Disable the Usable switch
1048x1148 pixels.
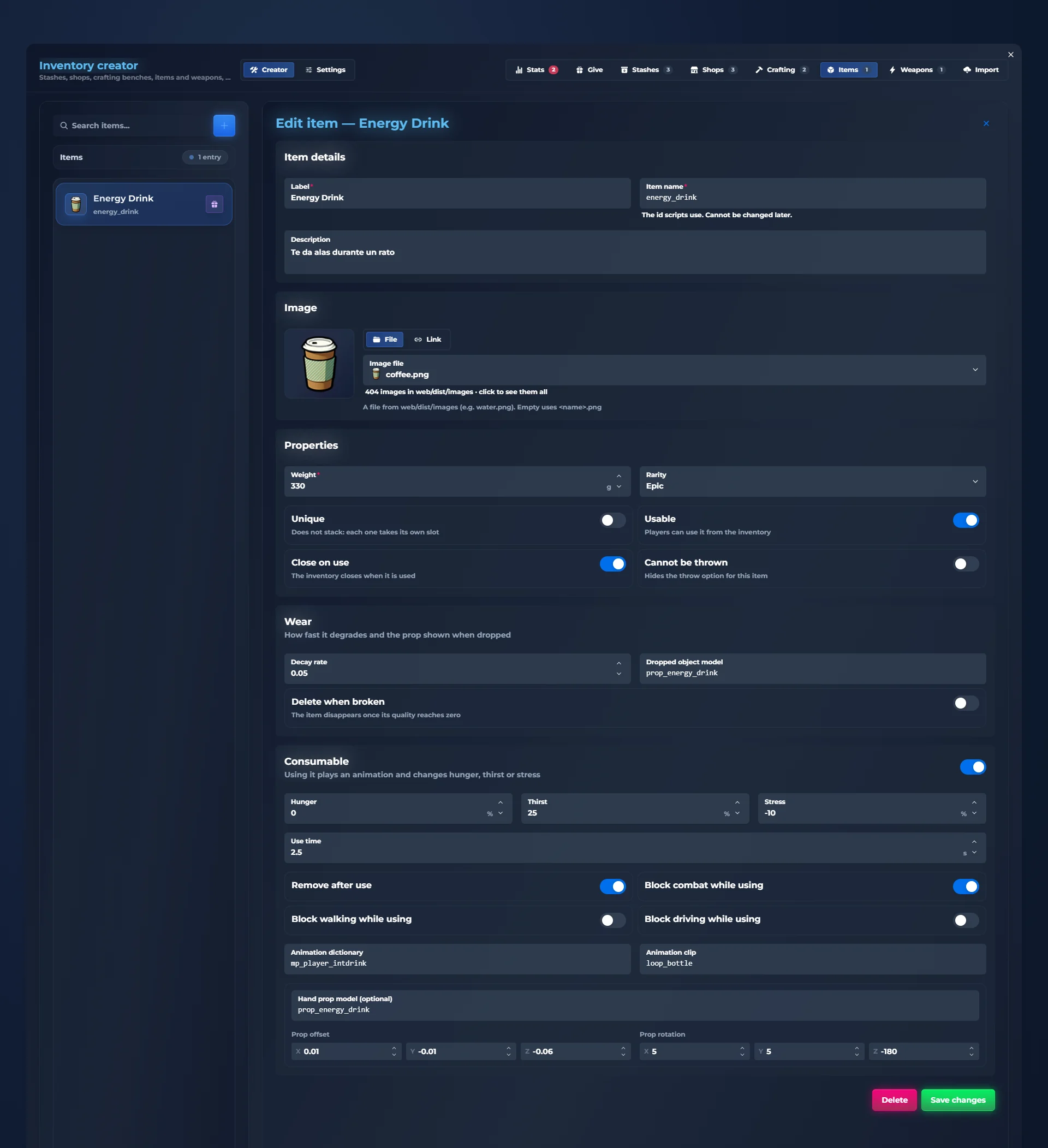click(x=966, y=520)
